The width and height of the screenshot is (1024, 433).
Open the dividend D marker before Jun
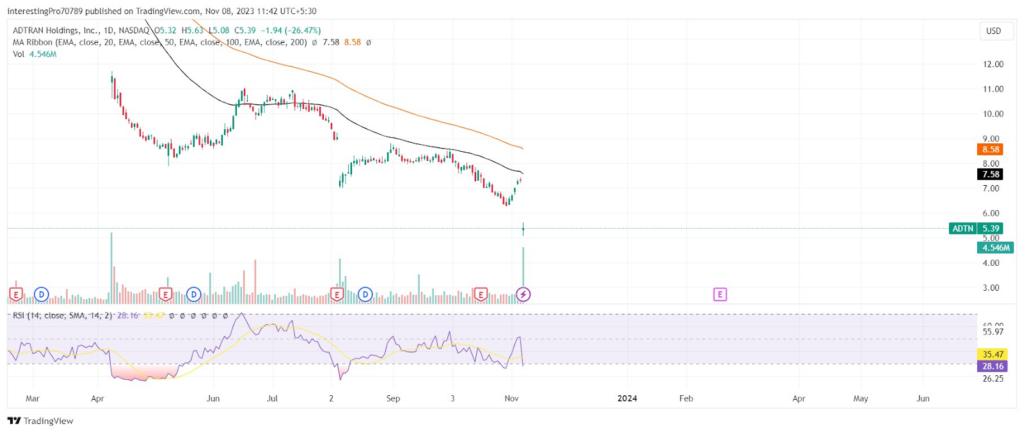coord(193,295)
